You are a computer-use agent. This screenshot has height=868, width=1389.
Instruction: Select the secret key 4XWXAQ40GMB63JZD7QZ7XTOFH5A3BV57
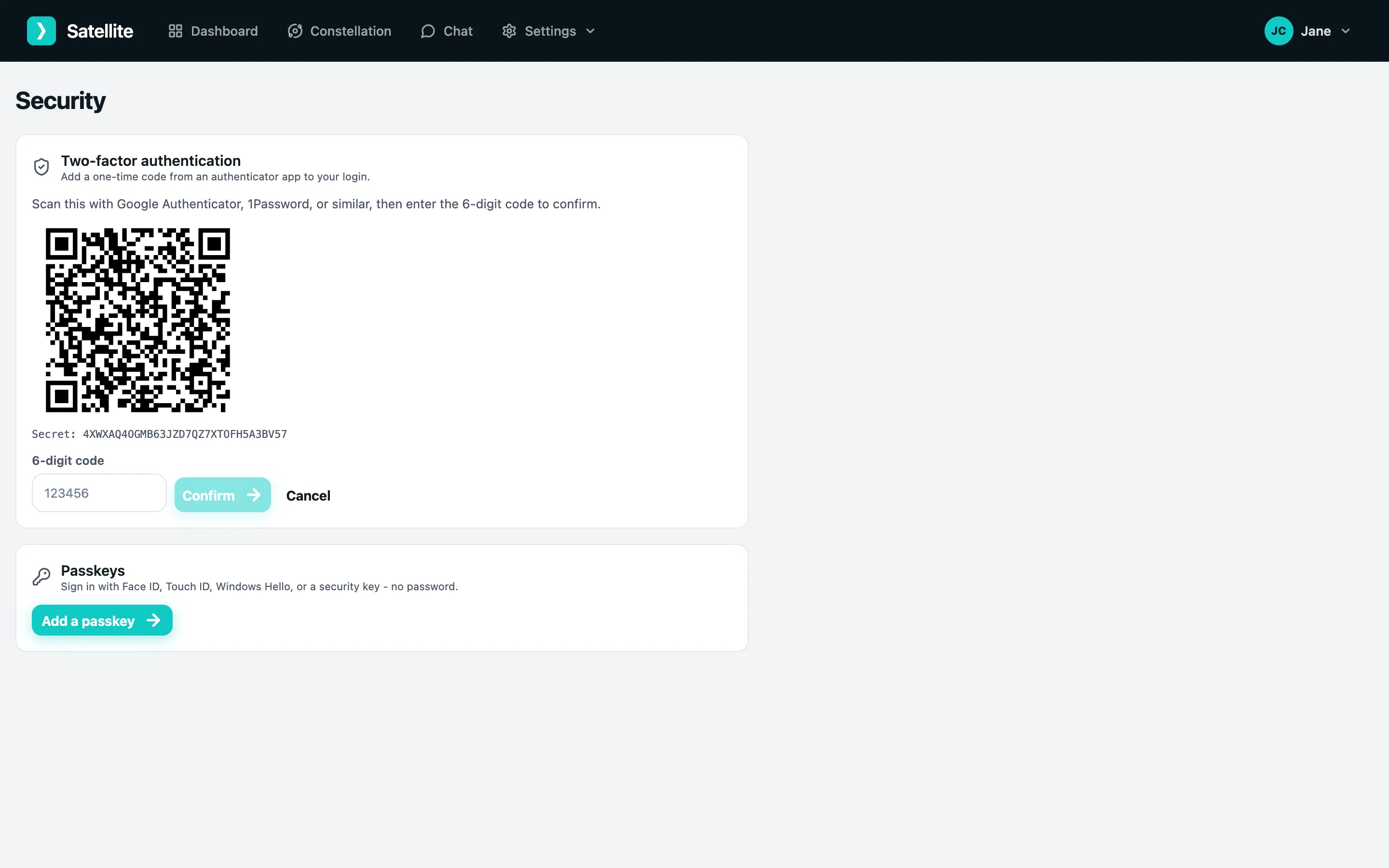tap(185, 434)
